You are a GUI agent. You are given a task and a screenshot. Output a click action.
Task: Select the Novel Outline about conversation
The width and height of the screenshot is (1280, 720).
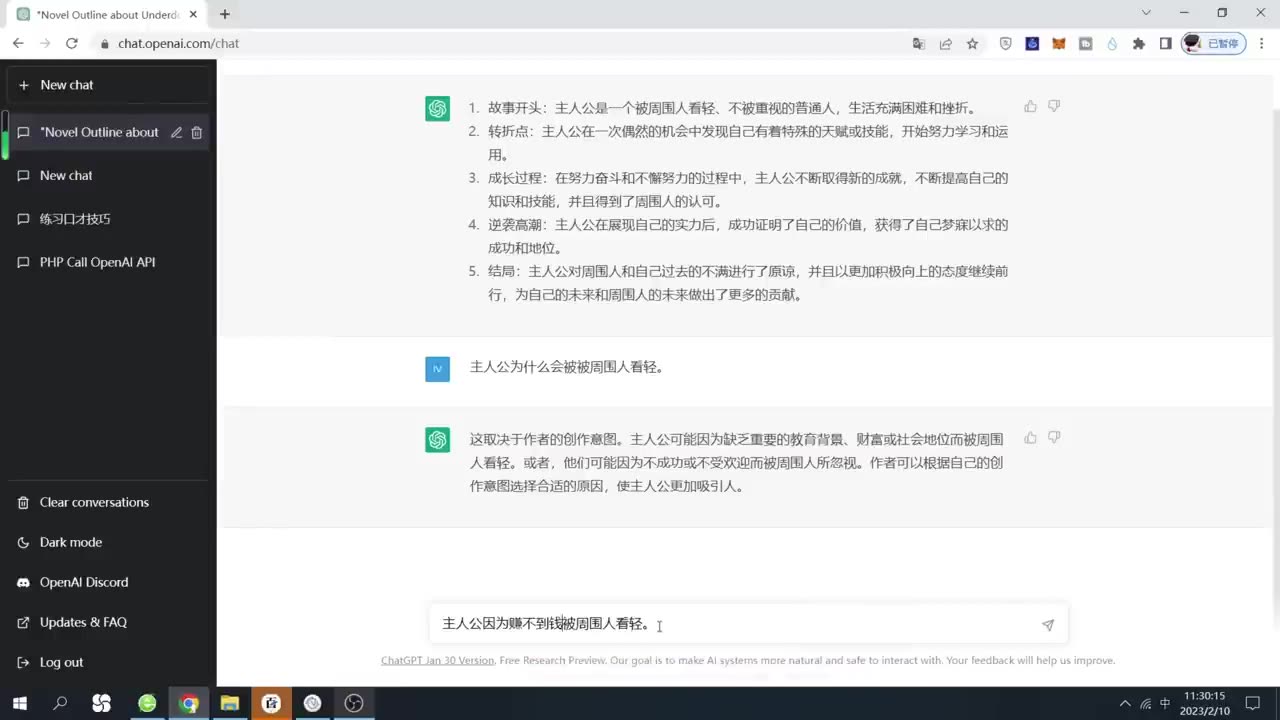tap(99, 132)
